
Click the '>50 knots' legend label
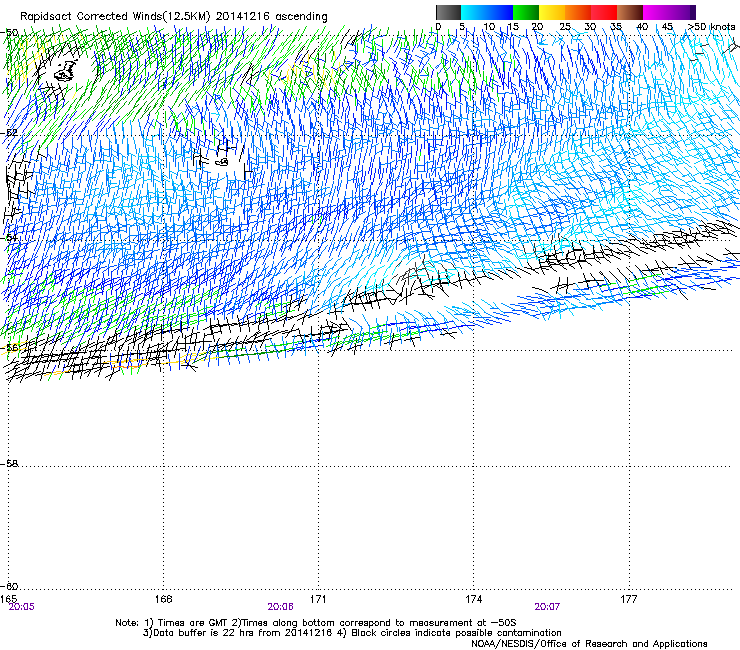pyautogui.click(x=711, y=27)
